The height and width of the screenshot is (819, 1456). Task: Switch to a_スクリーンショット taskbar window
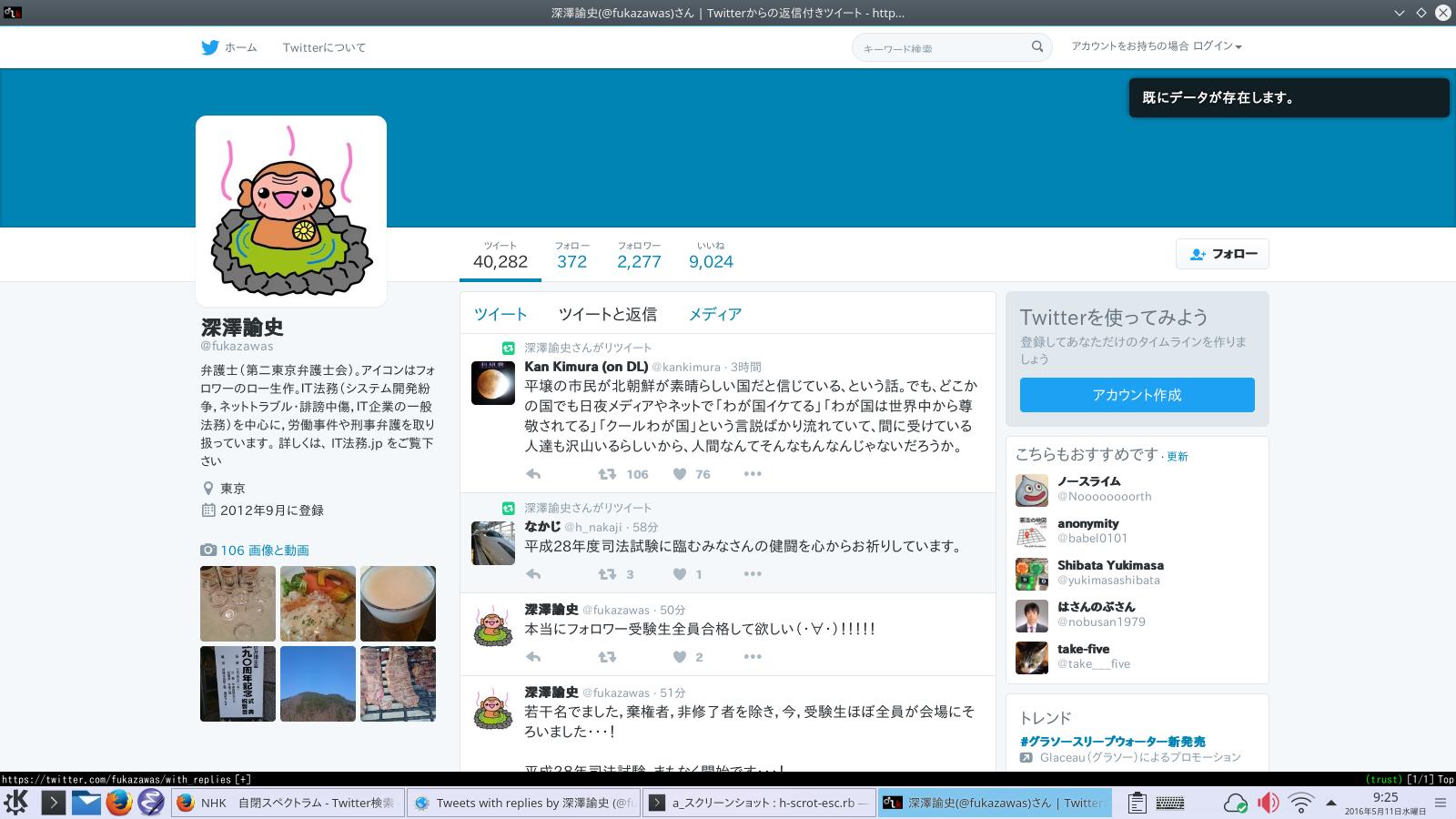click(760, 803)
